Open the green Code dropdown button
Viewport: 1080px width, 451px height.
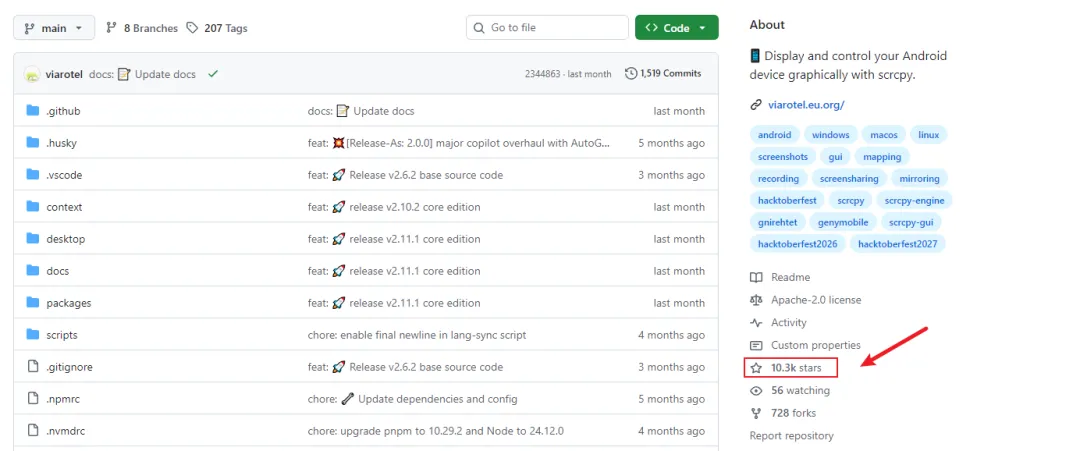click(x=676, y=28)
